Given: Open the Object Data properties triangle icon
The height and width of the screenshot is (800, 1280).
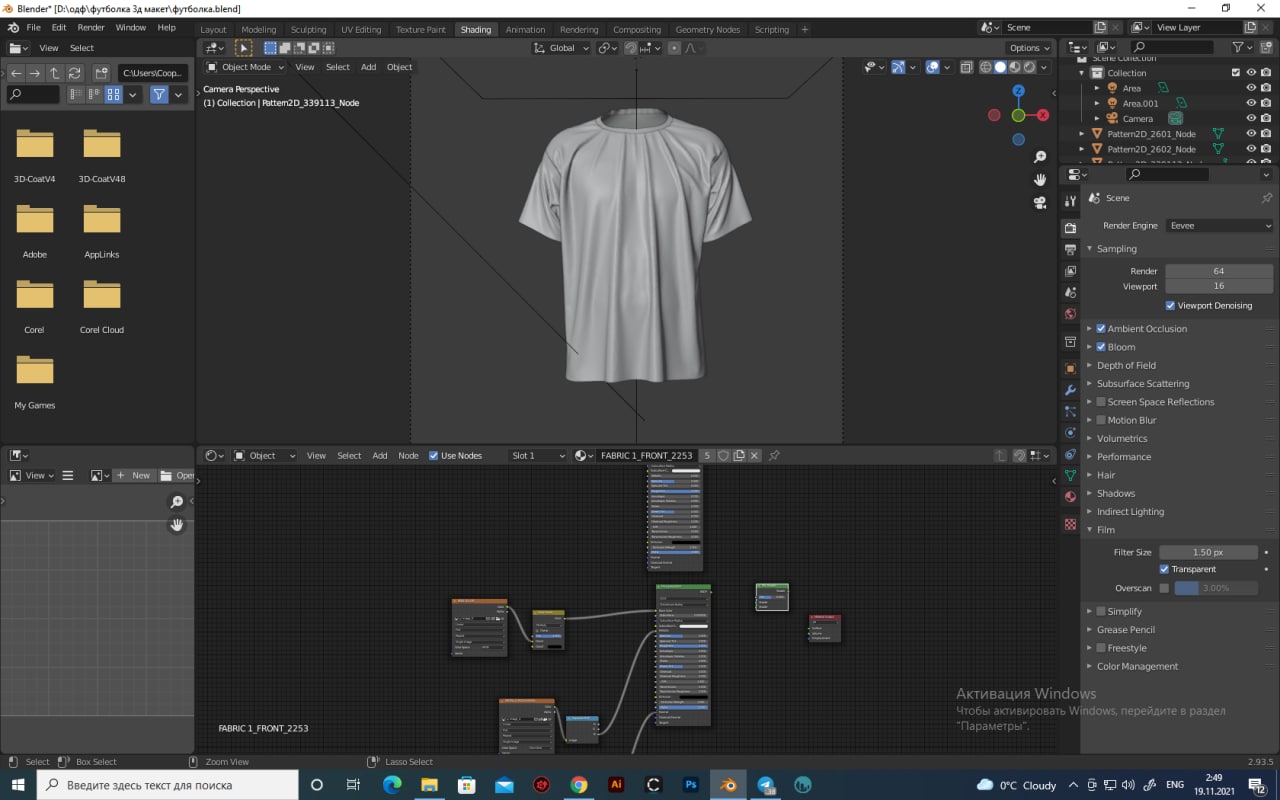Looking at the screenshot, I should tap(1070, 476).
